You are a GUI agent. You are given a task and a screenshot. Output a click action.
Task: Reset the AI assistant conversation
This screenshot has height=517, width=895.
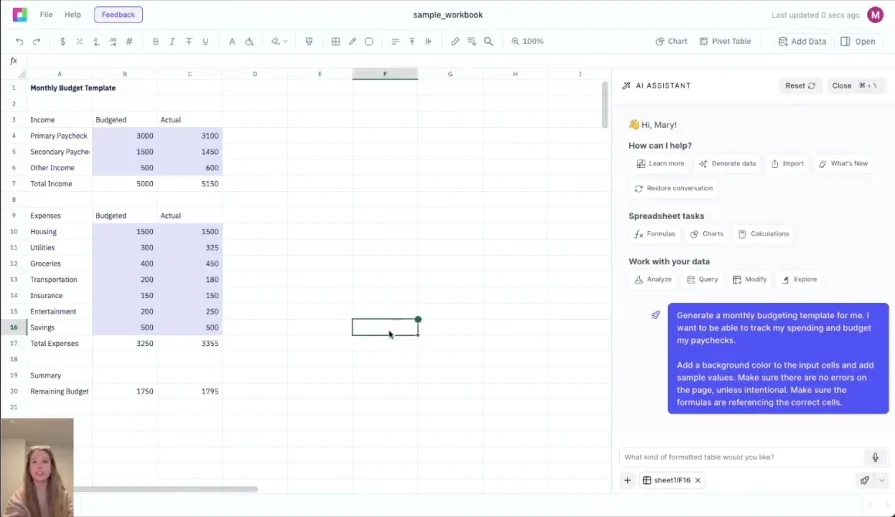[800, 86]
